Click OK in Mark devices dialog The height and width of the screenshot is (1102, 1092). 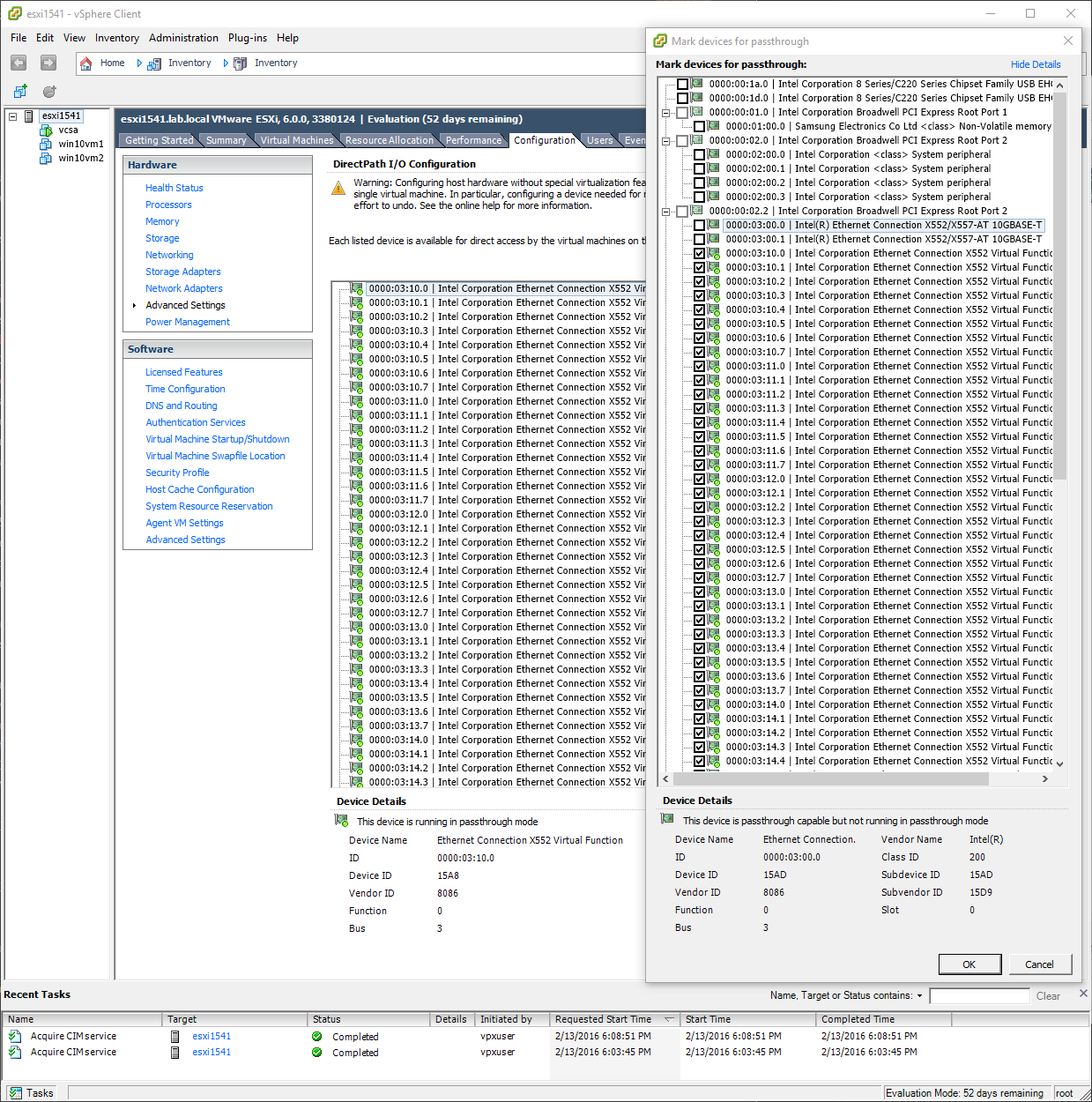click(x=969, y=964)
